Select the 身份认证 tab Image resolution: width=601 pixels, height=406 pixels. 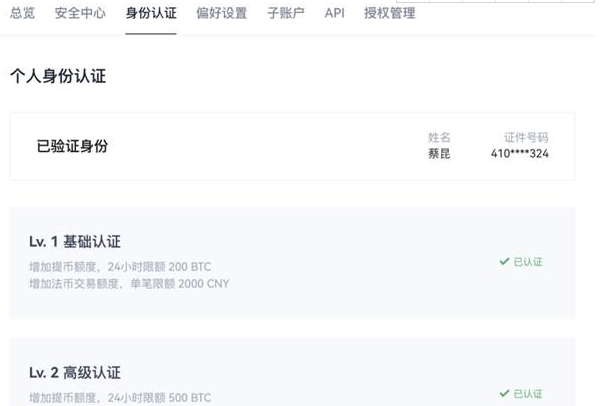[151, 13]
